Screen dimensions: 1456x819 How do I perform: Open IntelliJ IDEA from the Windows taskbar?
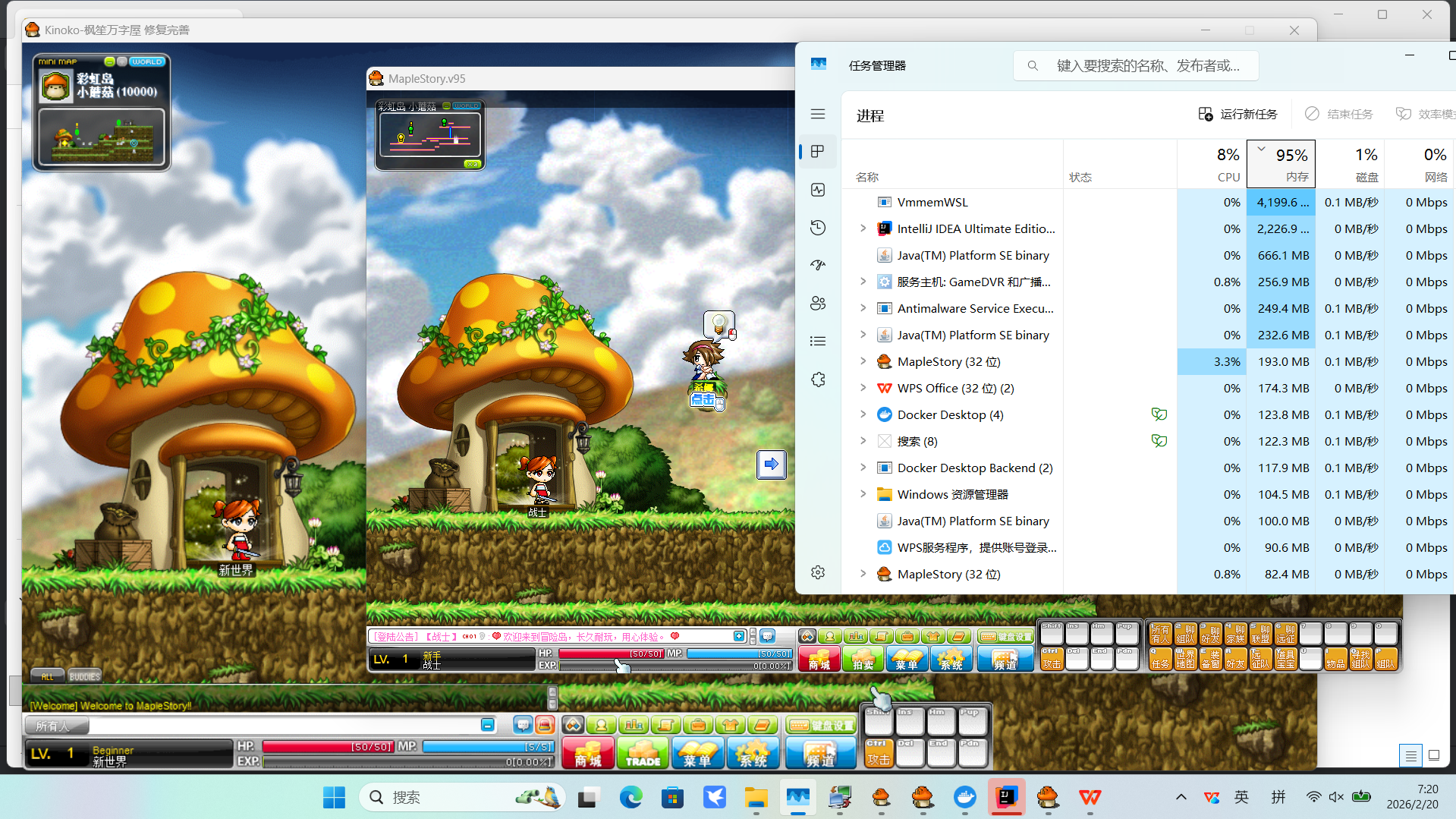click(1006, 797)
